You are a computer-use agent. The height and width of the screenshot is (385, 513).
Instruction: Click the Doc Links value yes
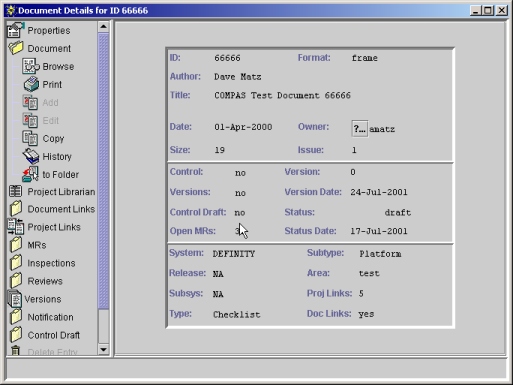coord(366,314)
